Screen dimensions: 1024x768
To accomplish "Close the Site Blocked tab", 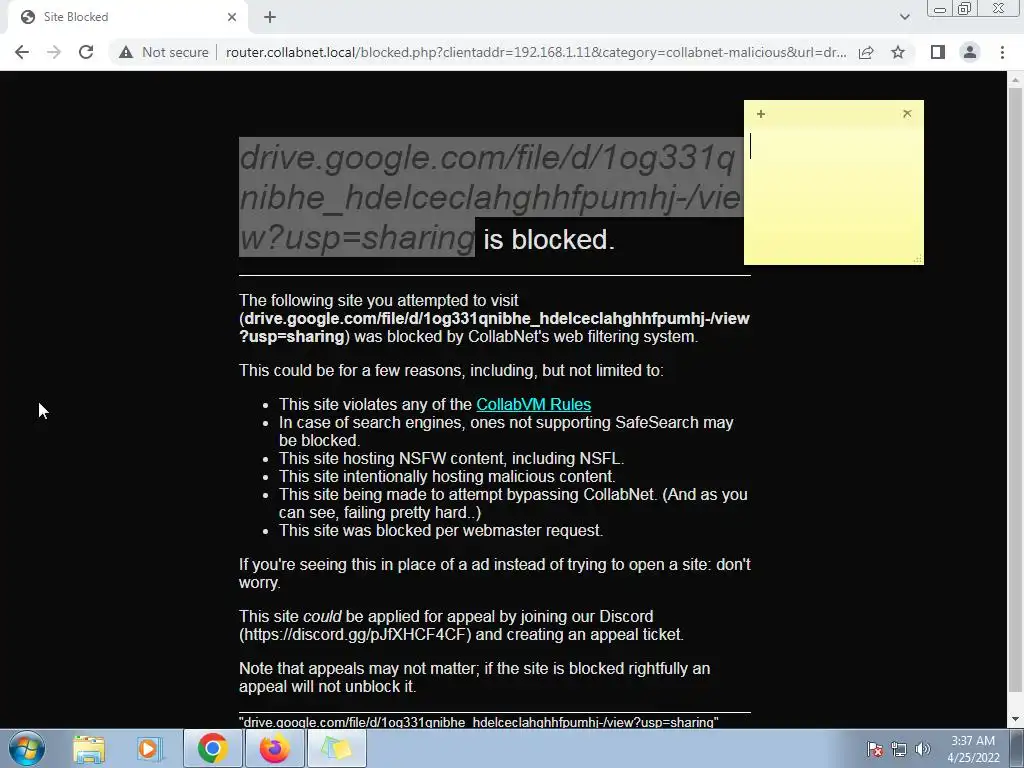I will 232,17.
